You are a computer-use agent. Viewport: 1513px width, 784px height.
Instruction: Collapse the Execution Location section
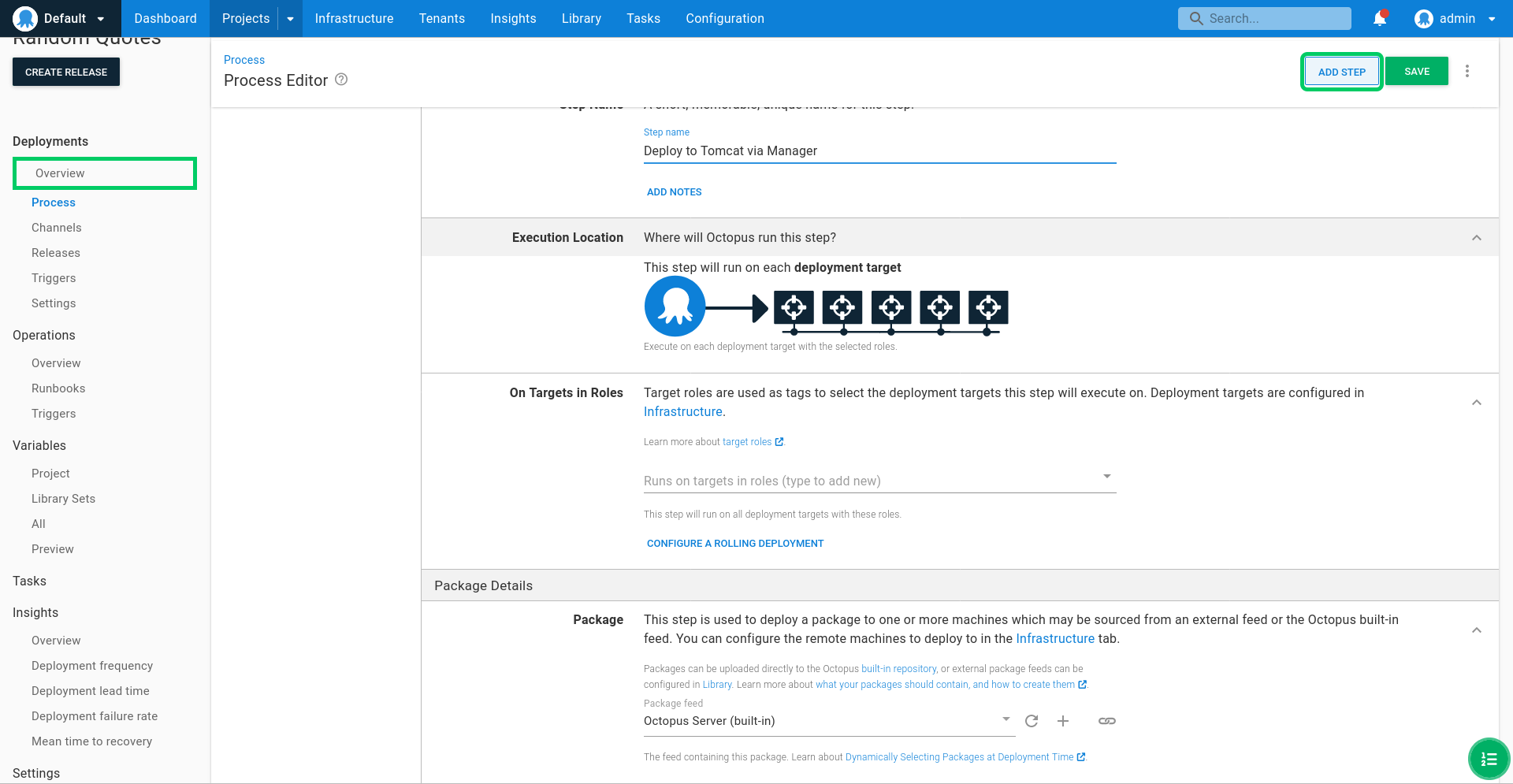click(x=1477, y=238)
